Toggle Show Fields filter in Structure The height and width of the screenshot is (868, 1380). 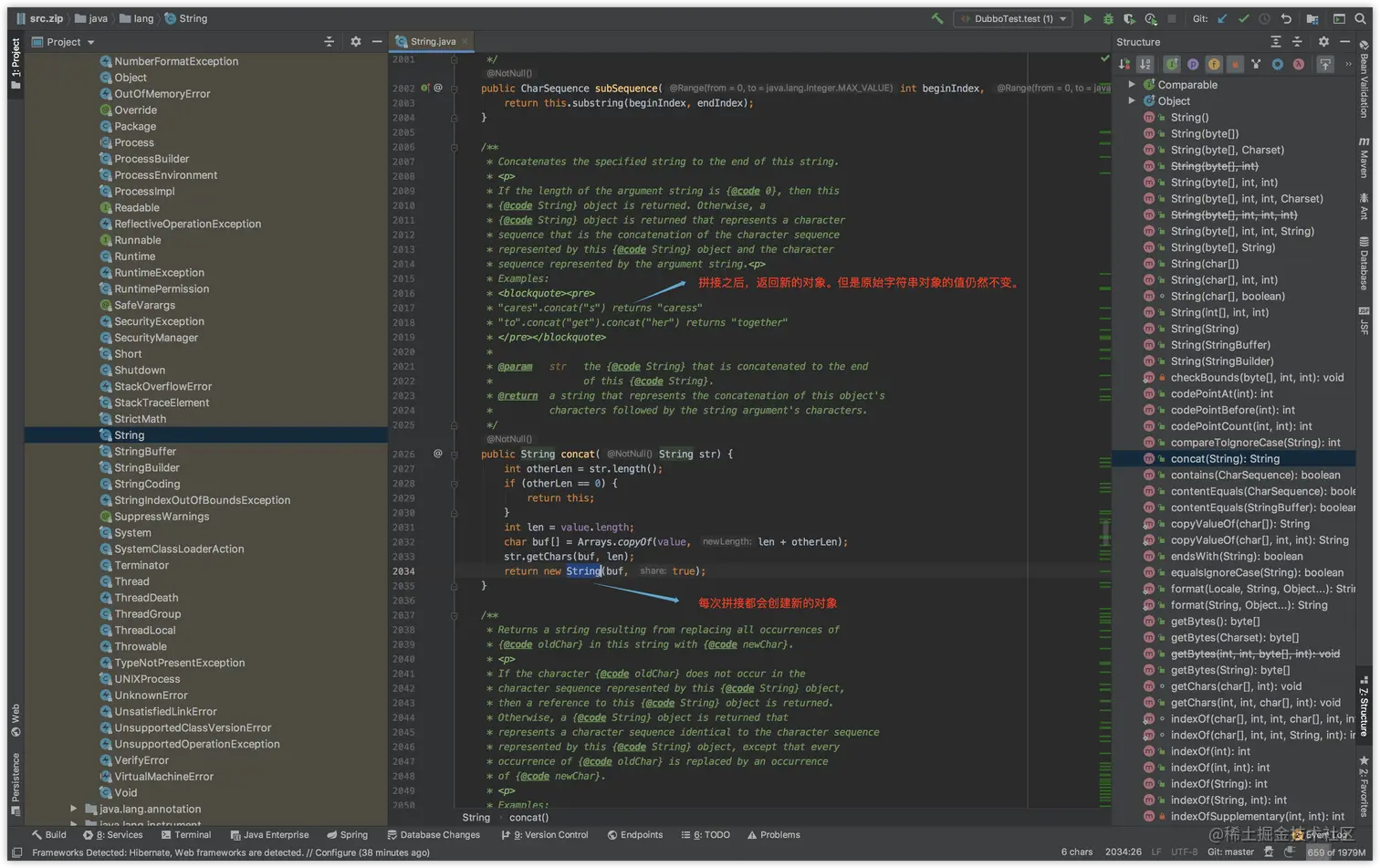[x=1214, y=64]
